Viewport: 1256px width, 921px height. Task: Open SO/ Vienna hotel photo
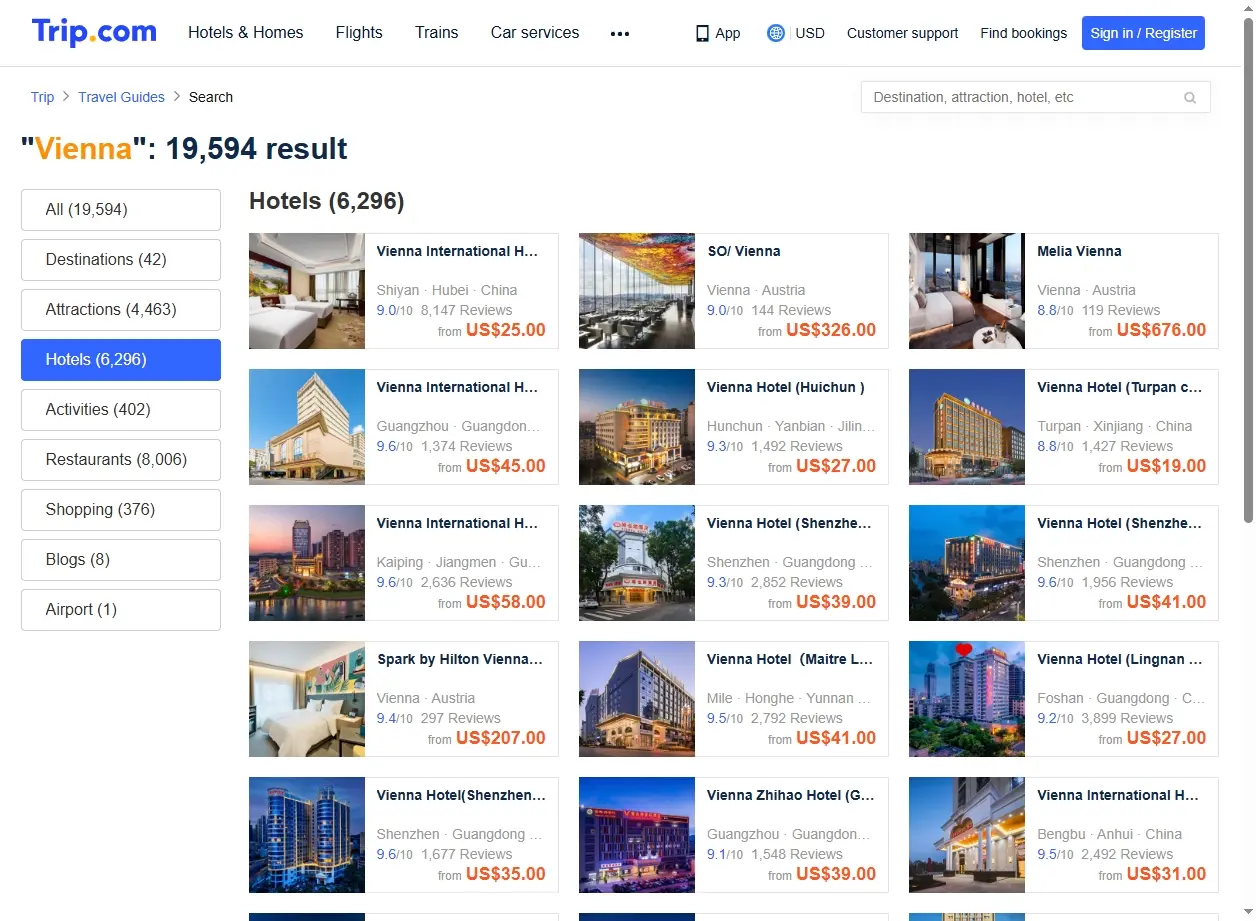[637, 291]
